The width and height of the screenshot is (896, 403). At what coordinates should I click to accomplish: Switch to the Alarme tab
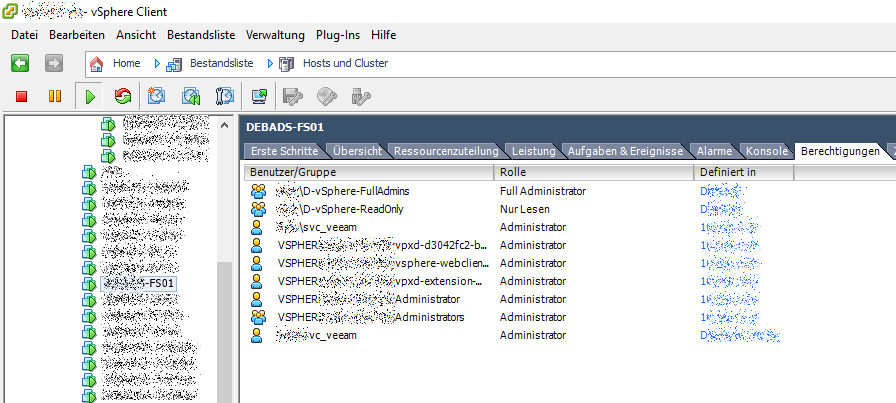pyautogui.click(x=714, y=151)
